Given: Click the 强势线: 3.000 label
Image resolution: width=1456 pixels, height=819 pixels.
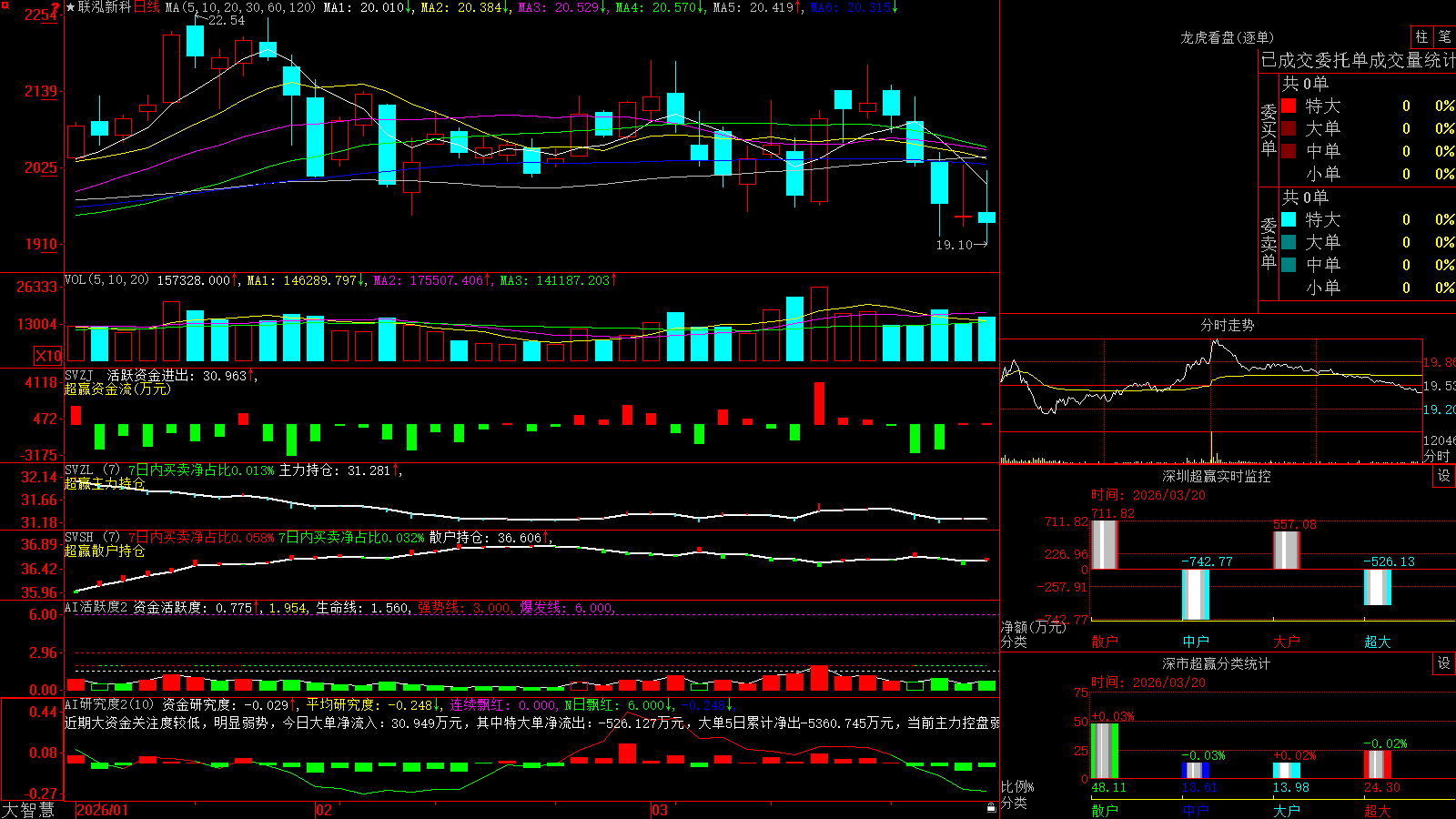Looking at the screenshot, I should [x=464, y=608].
